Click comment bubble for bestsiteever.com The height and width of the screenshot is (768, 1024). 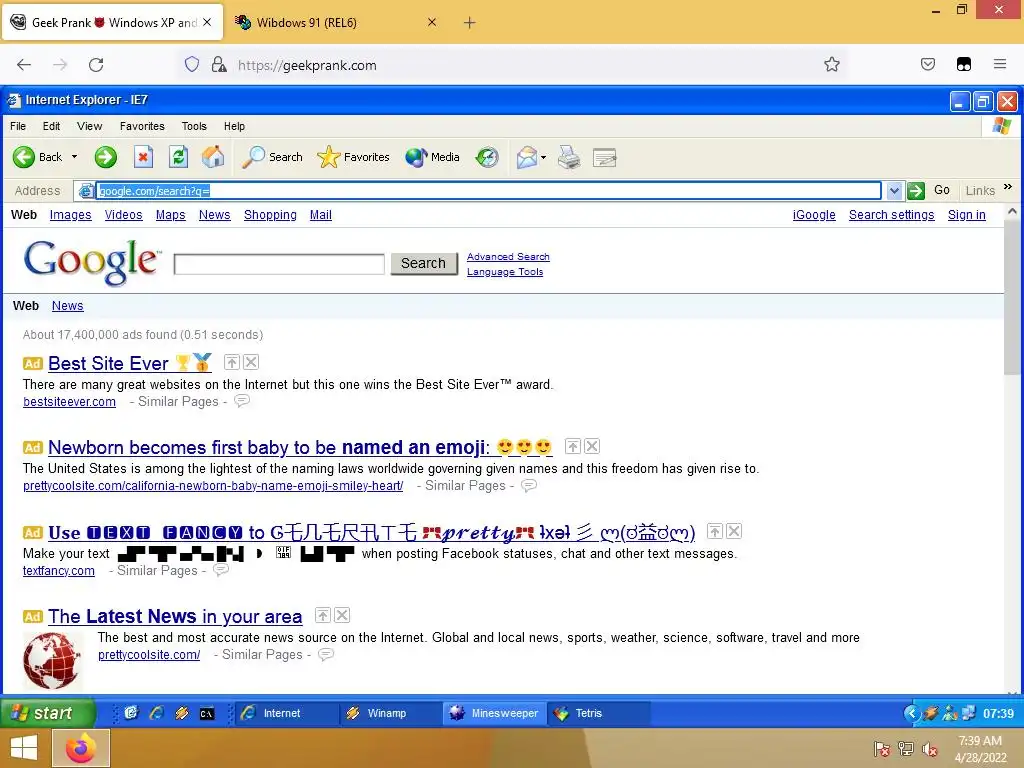(x=242, y=400)
